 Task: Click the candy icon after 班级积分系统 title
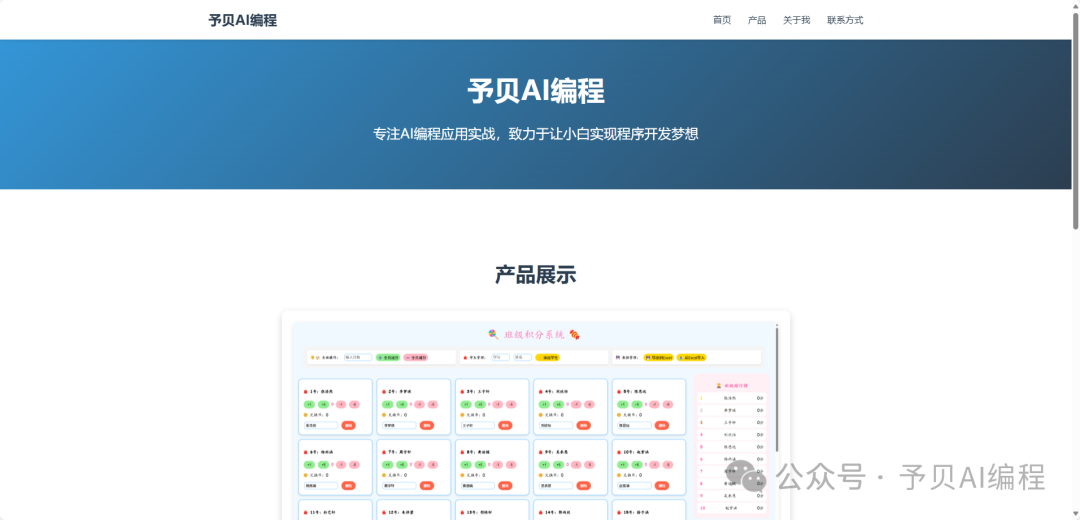[574, 335]
